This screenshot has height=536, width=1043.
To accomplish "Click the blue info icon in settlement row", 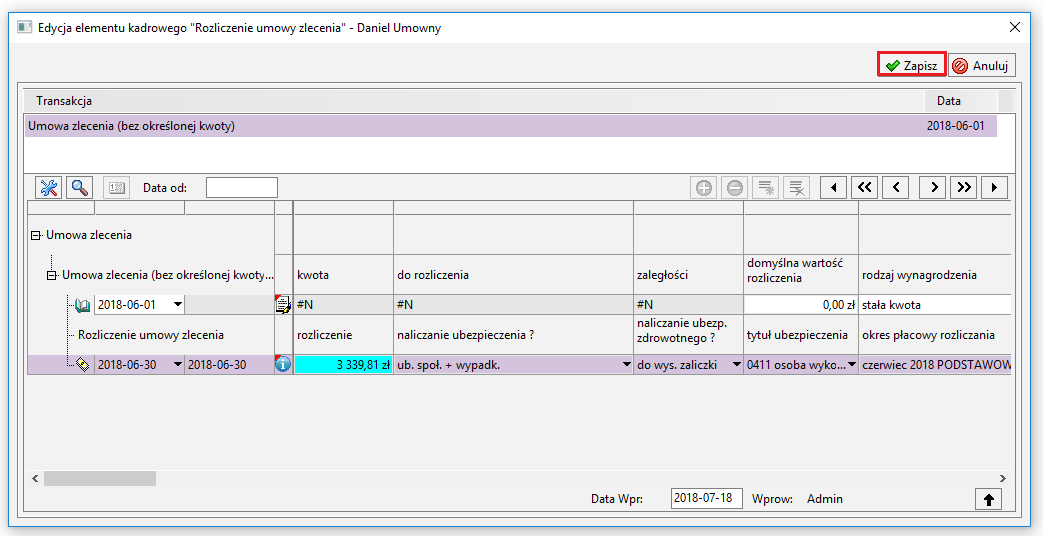I will pos(283,364).
